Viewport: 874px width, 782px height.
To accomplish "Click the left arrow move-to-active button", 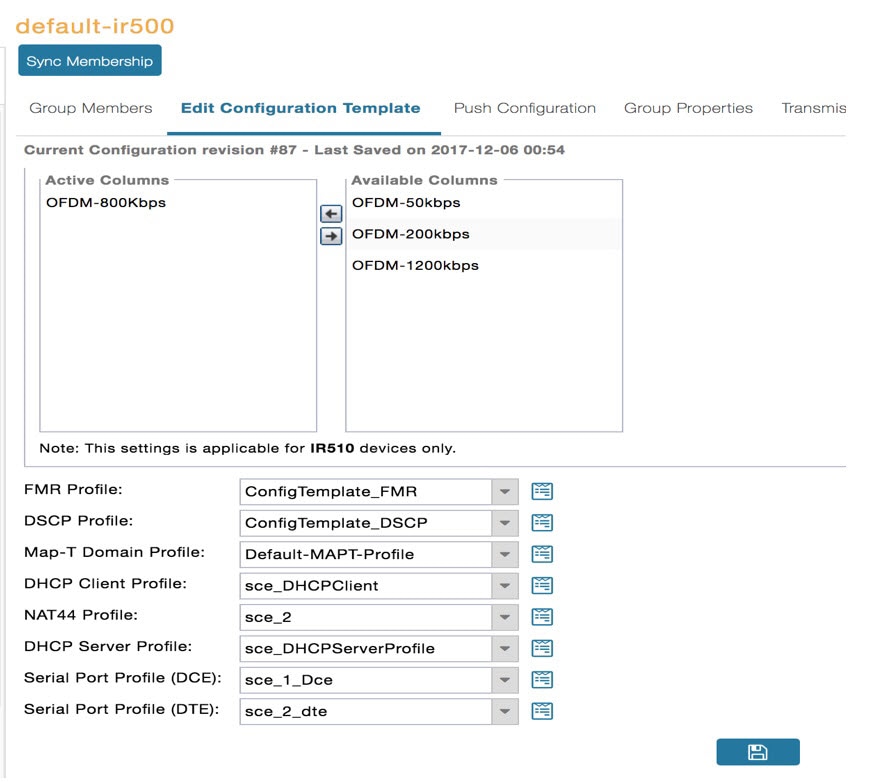I will tap(331, 214).
